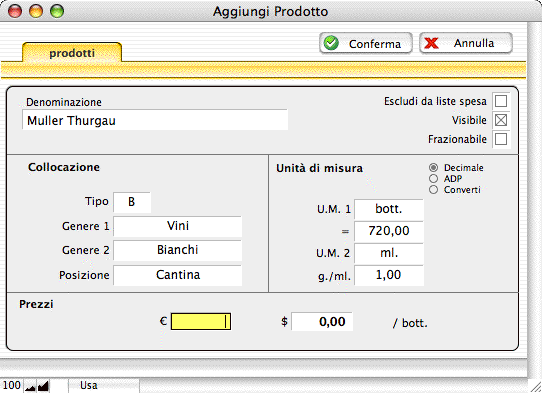Click the zoom-out mountain icon in status bar
542x393 pixels.
click(x=30, y=386)
